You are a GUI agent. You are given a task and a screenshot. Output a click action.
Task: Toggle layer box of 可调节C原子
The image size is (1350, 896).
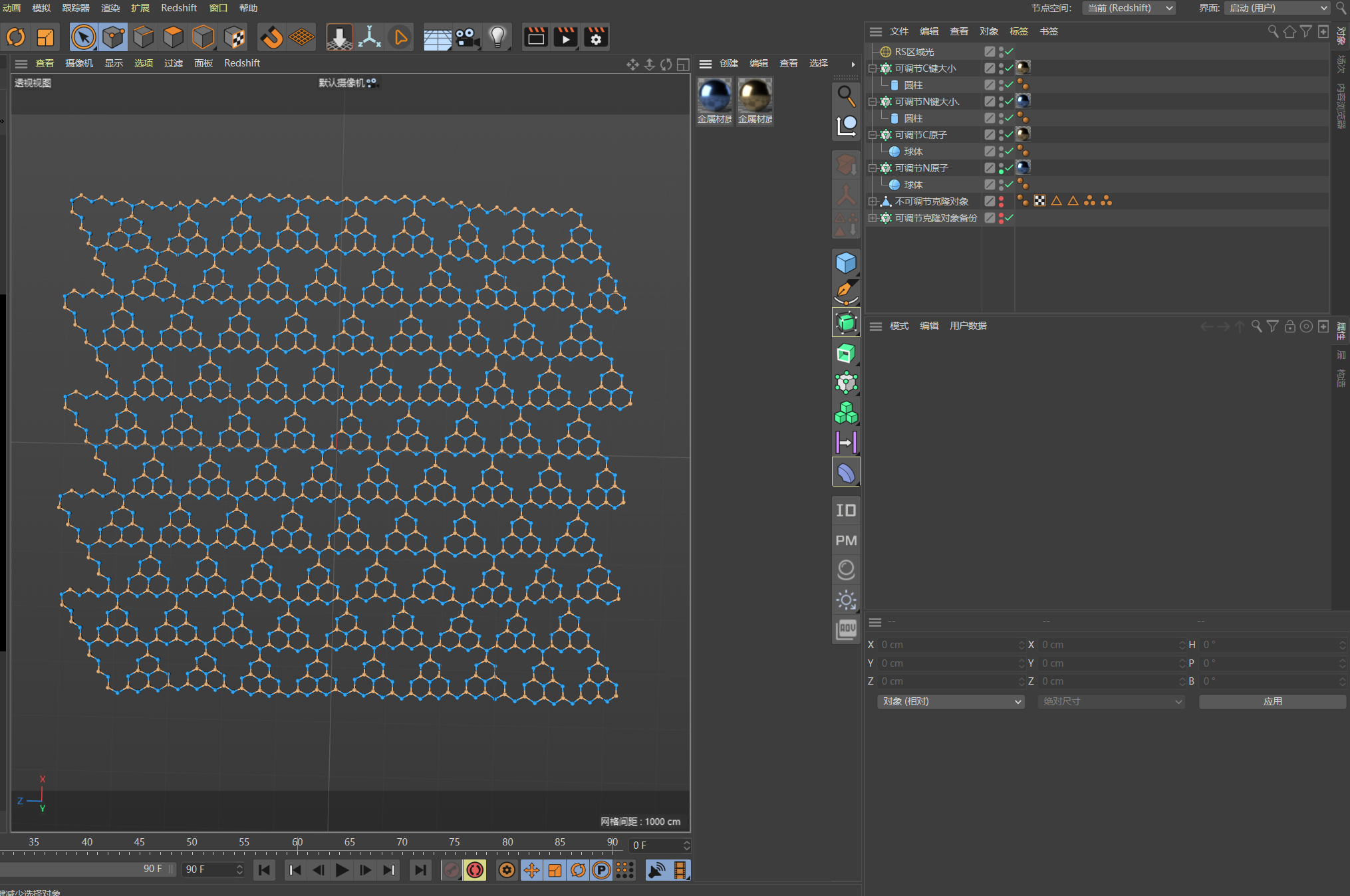tap(990, 135)
